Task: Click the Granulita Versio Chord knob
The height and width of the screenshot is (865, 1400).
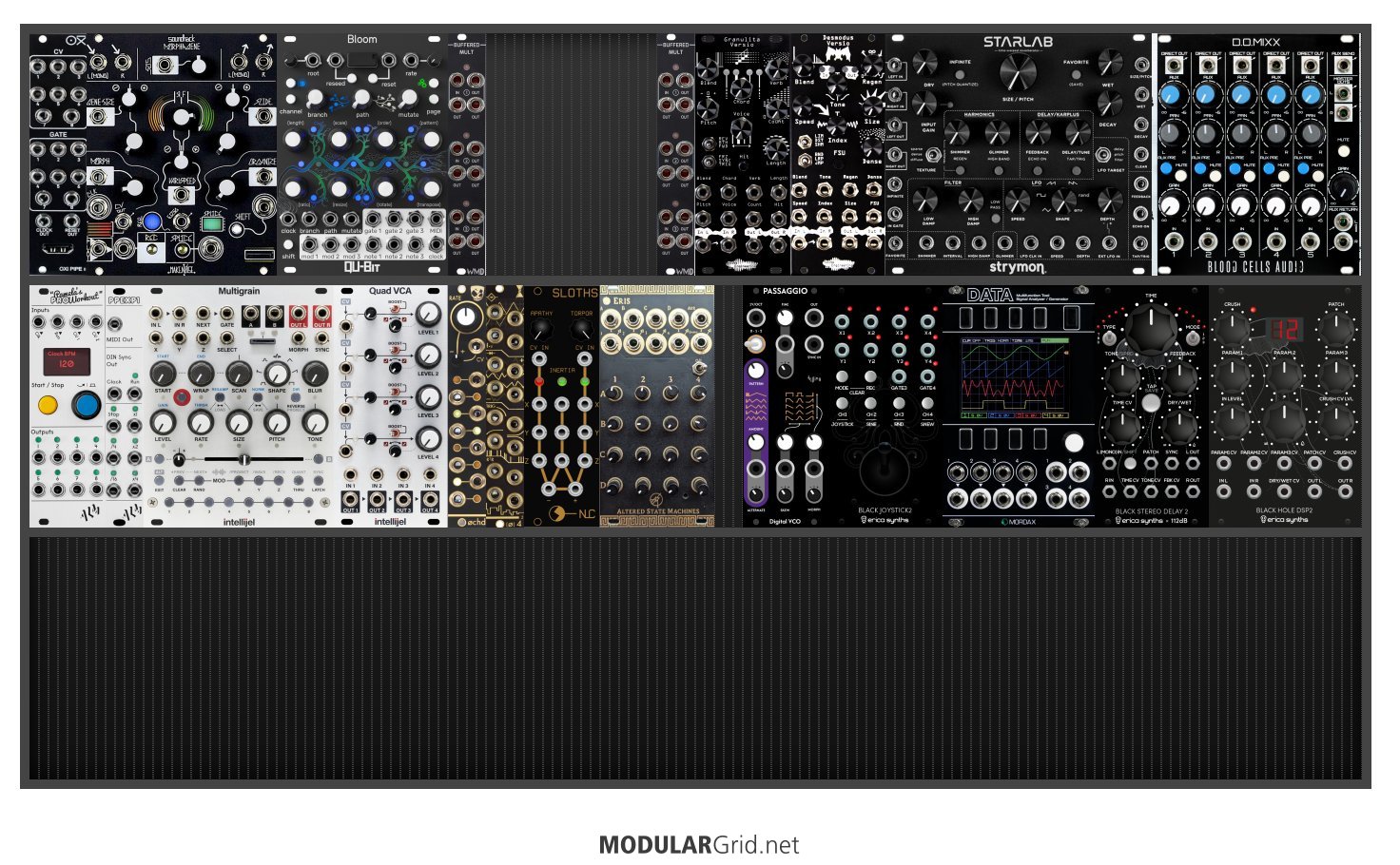Action: [x=742, y=90]
